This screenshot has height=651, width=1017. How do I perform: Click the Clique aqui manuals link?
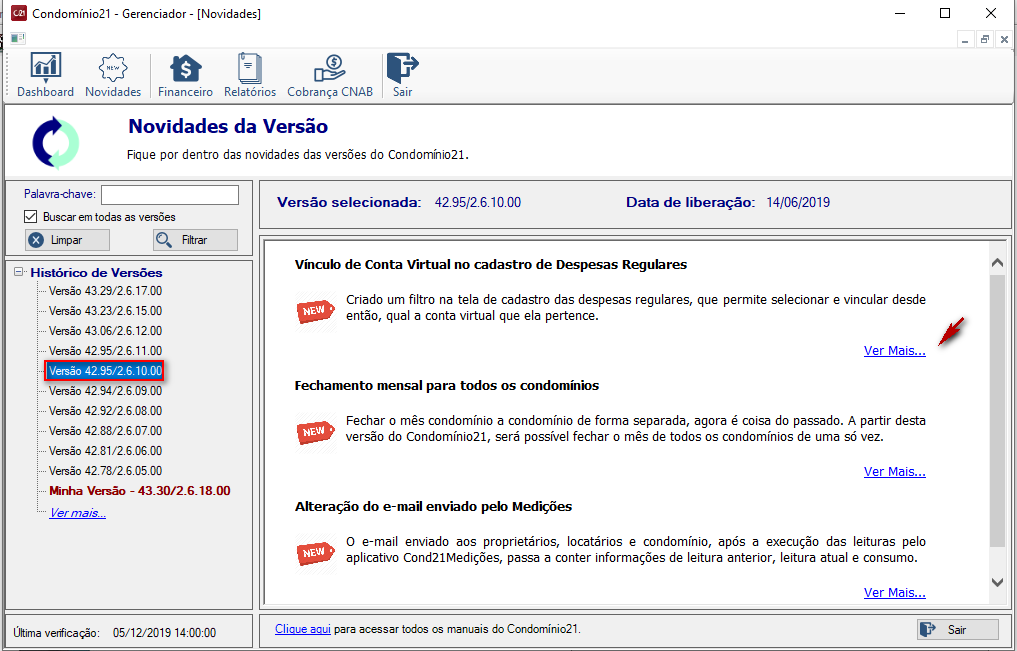[303, 628]
